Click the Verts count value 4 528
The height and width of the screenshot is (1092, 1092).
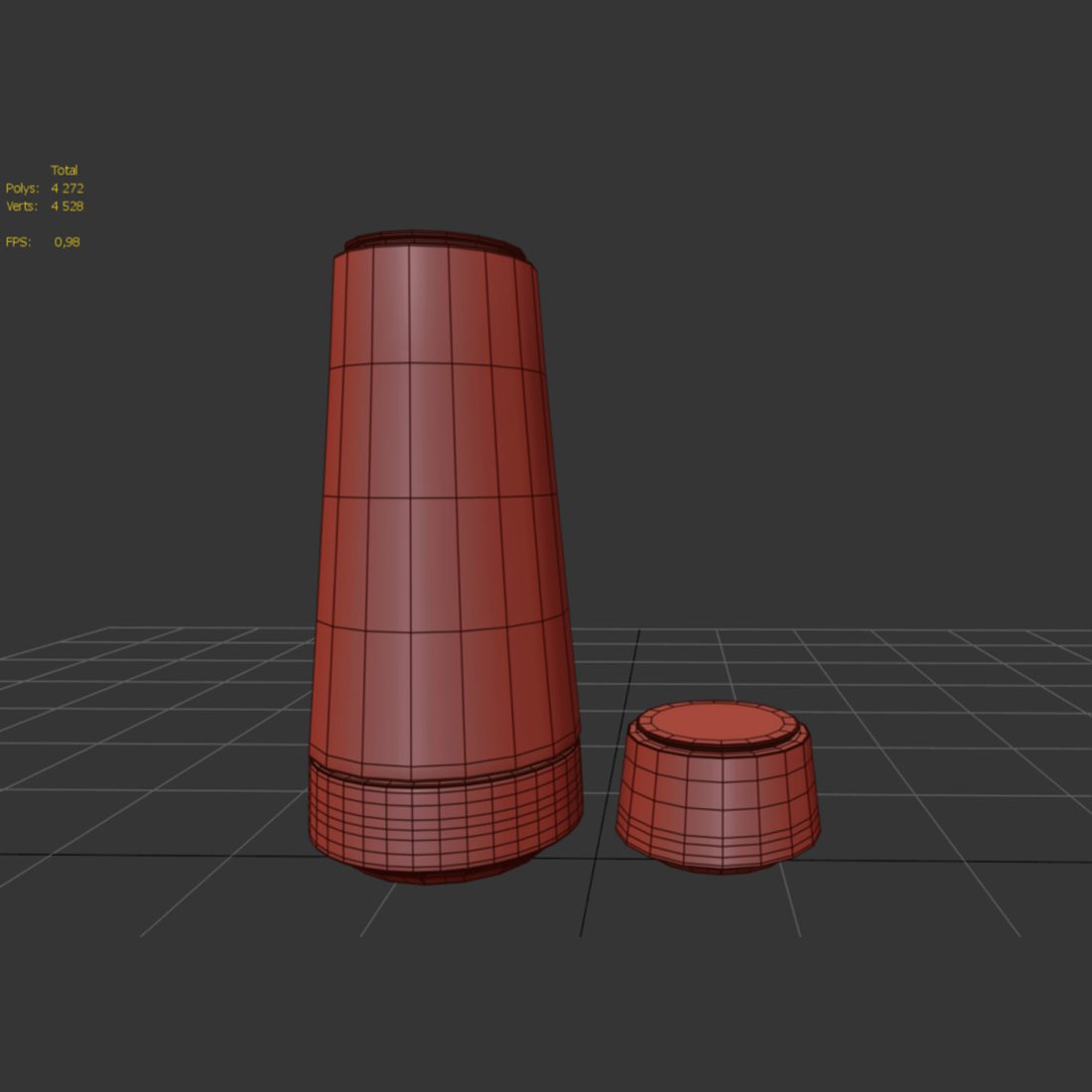[67, 206]
